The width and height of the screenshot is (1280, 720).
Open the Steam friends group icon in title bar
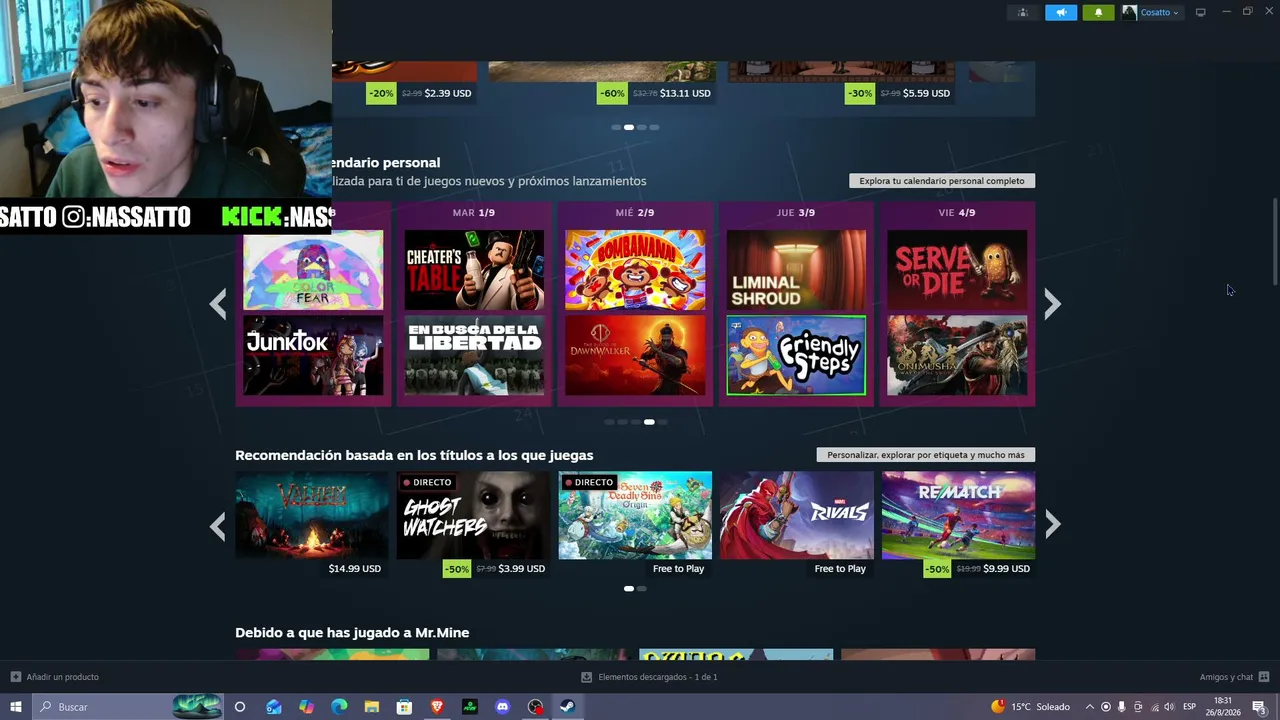[x=1022, y=12]
